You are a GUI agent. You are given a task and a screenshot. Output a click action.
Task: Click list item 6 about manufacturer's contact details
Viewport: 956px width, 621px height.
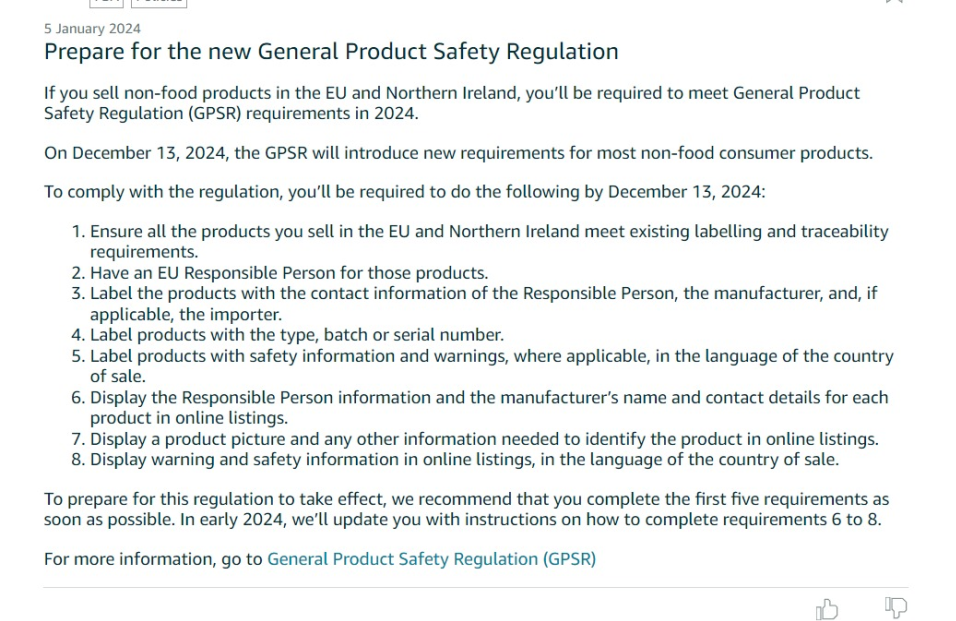(x=480, y=407)
